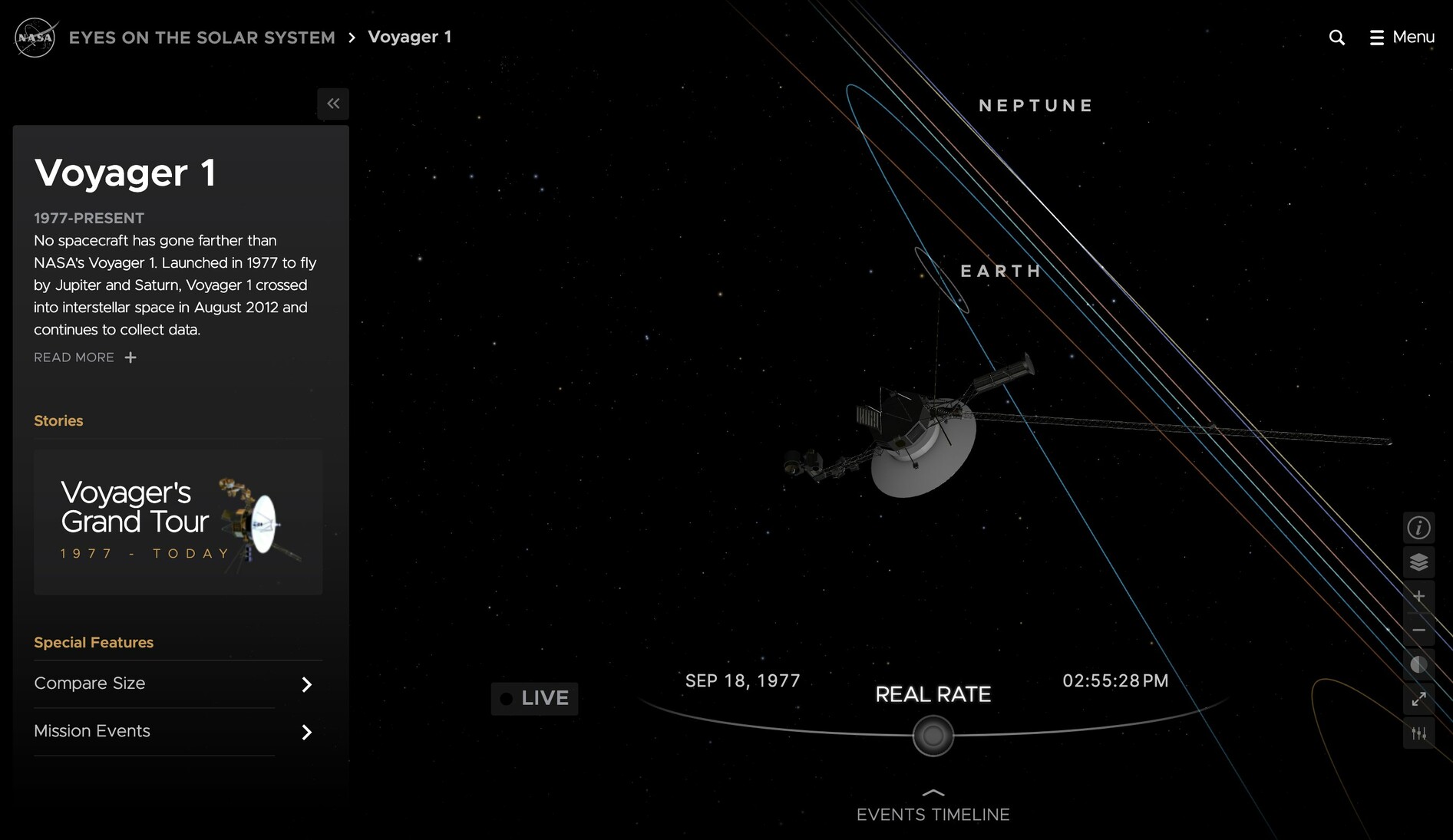Open the Compare Size feature

pyautogui.click(x=173, y=684)
